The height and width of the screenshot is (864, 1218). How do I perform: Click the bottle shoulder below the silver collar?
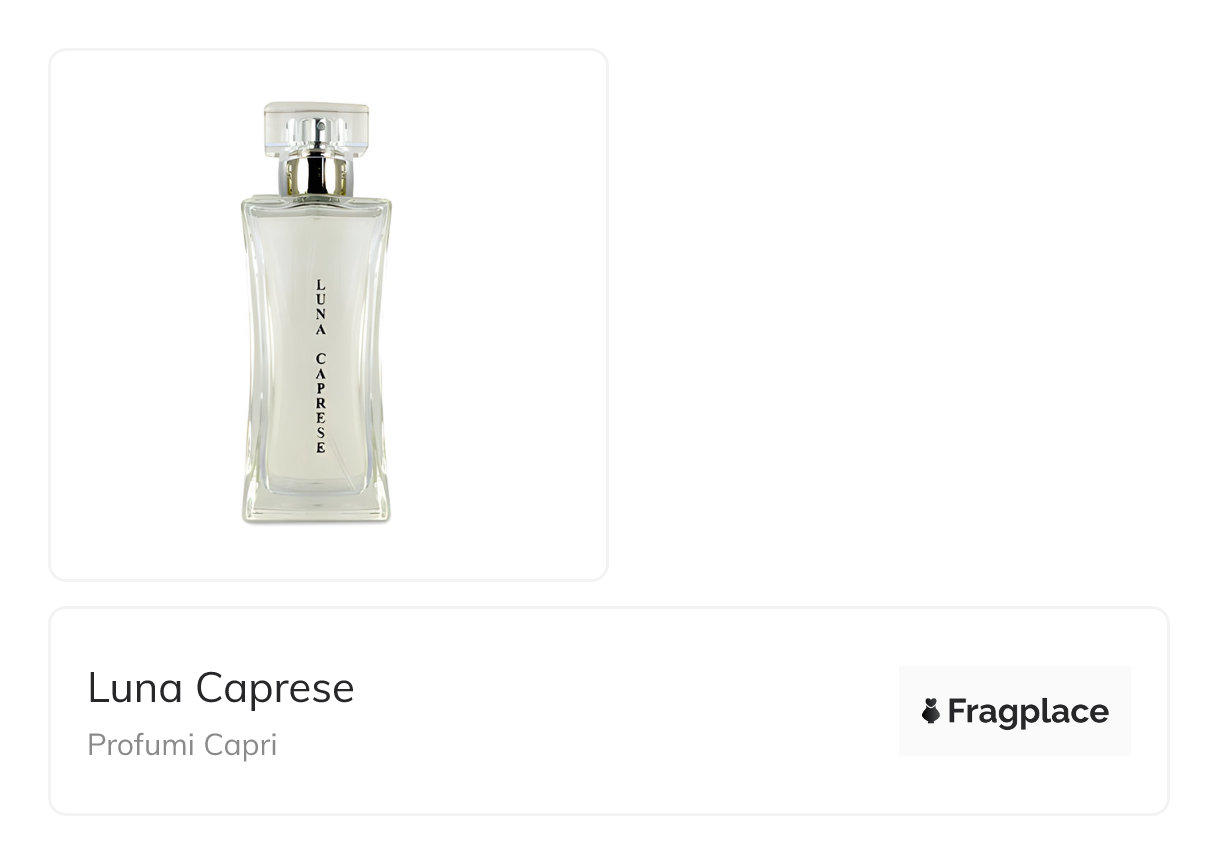316,204
